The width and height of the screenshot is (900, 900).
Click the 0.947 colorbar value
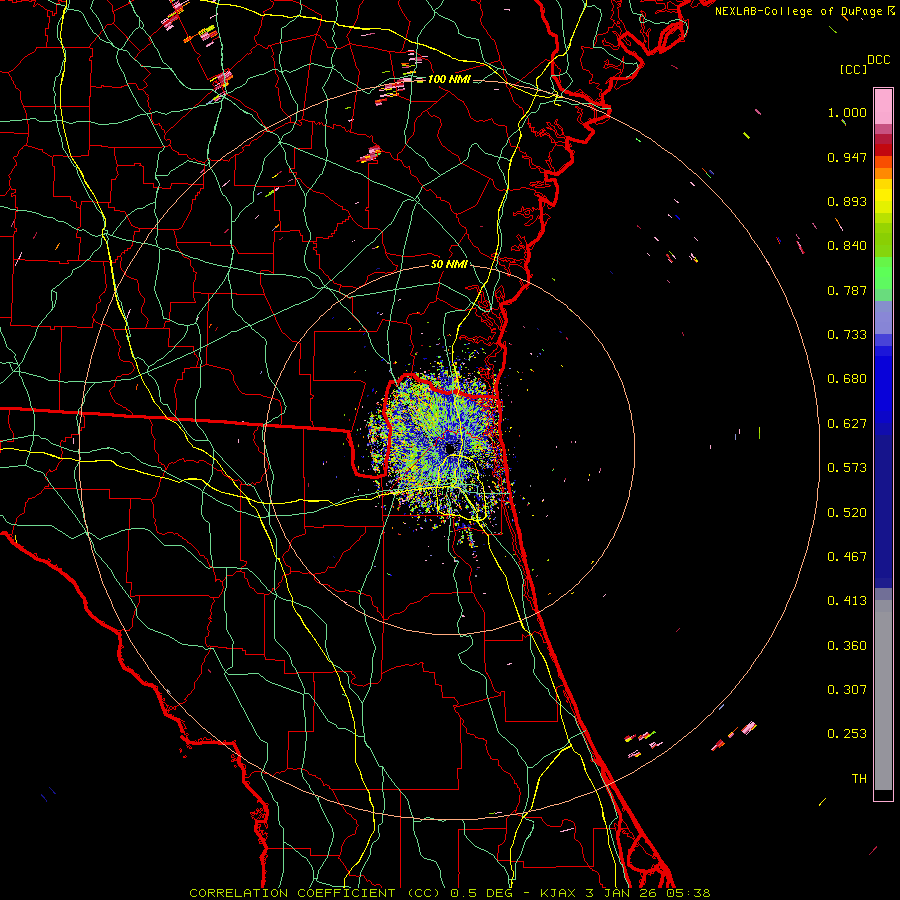point(847,157)
